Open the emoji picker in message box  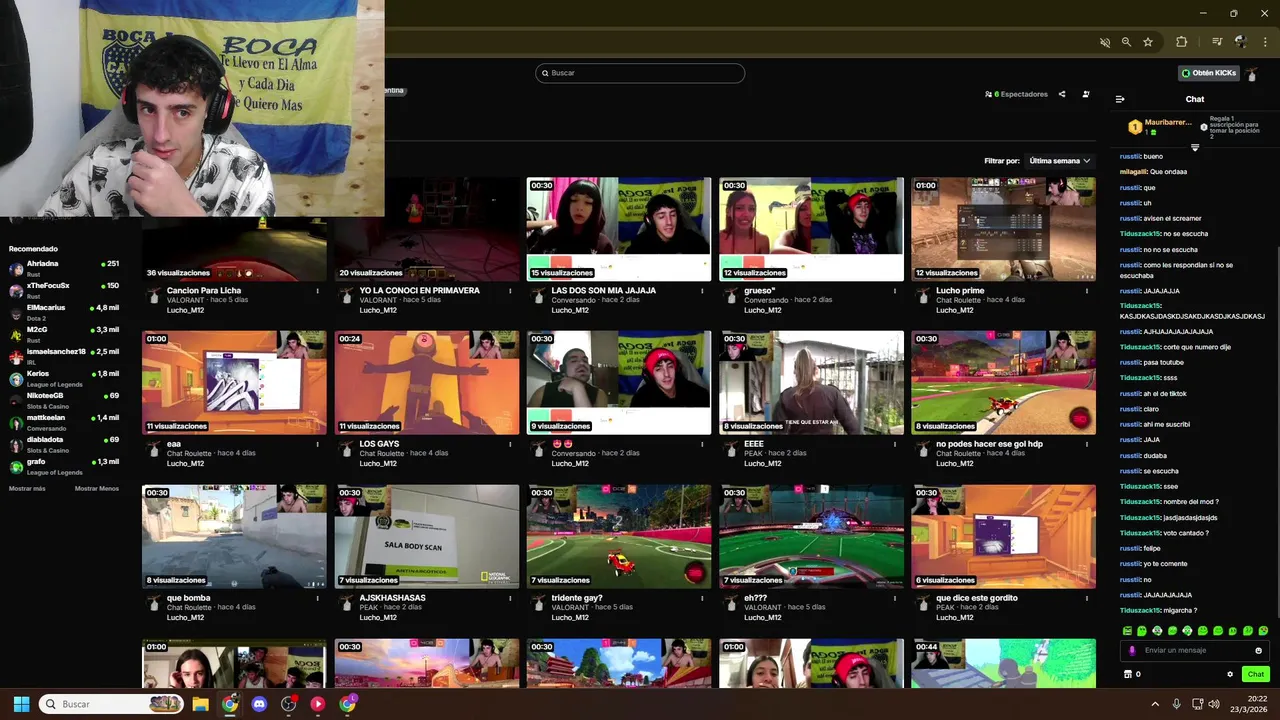click(1258, 650)
